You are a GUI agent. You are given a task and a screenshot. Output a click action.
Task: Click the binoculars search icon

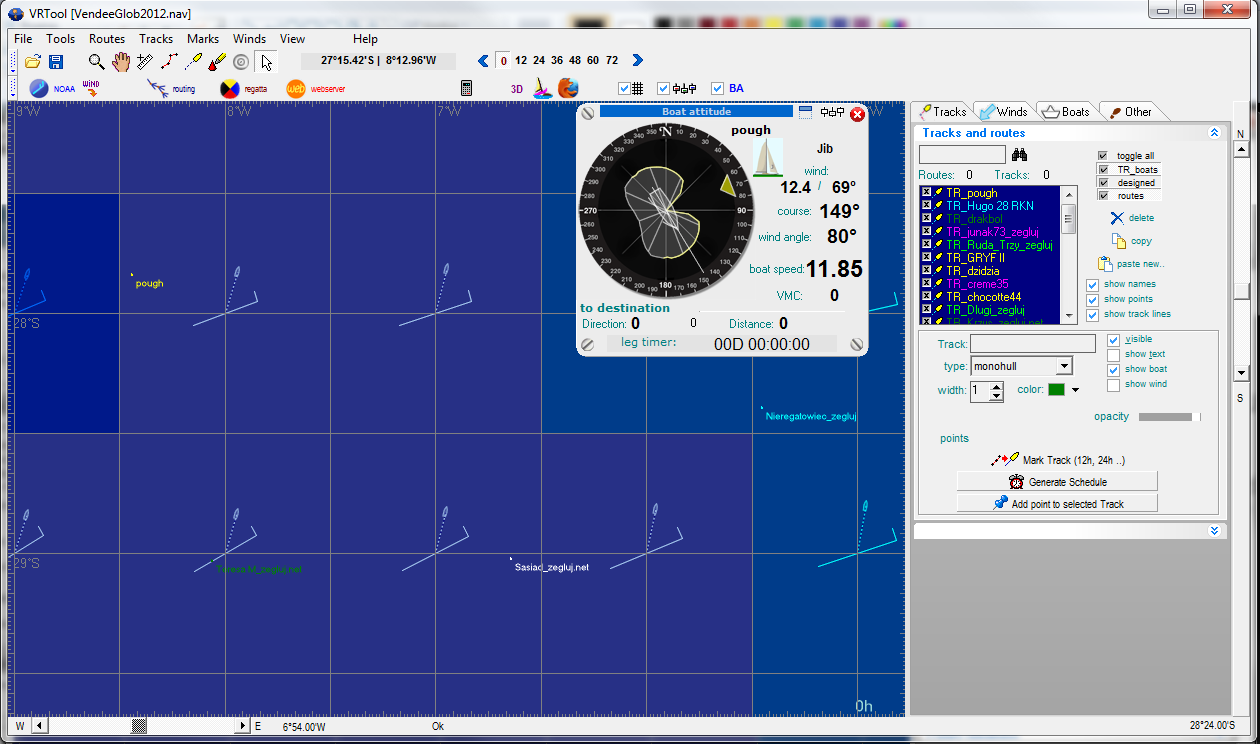click(x=1020, y=155)
